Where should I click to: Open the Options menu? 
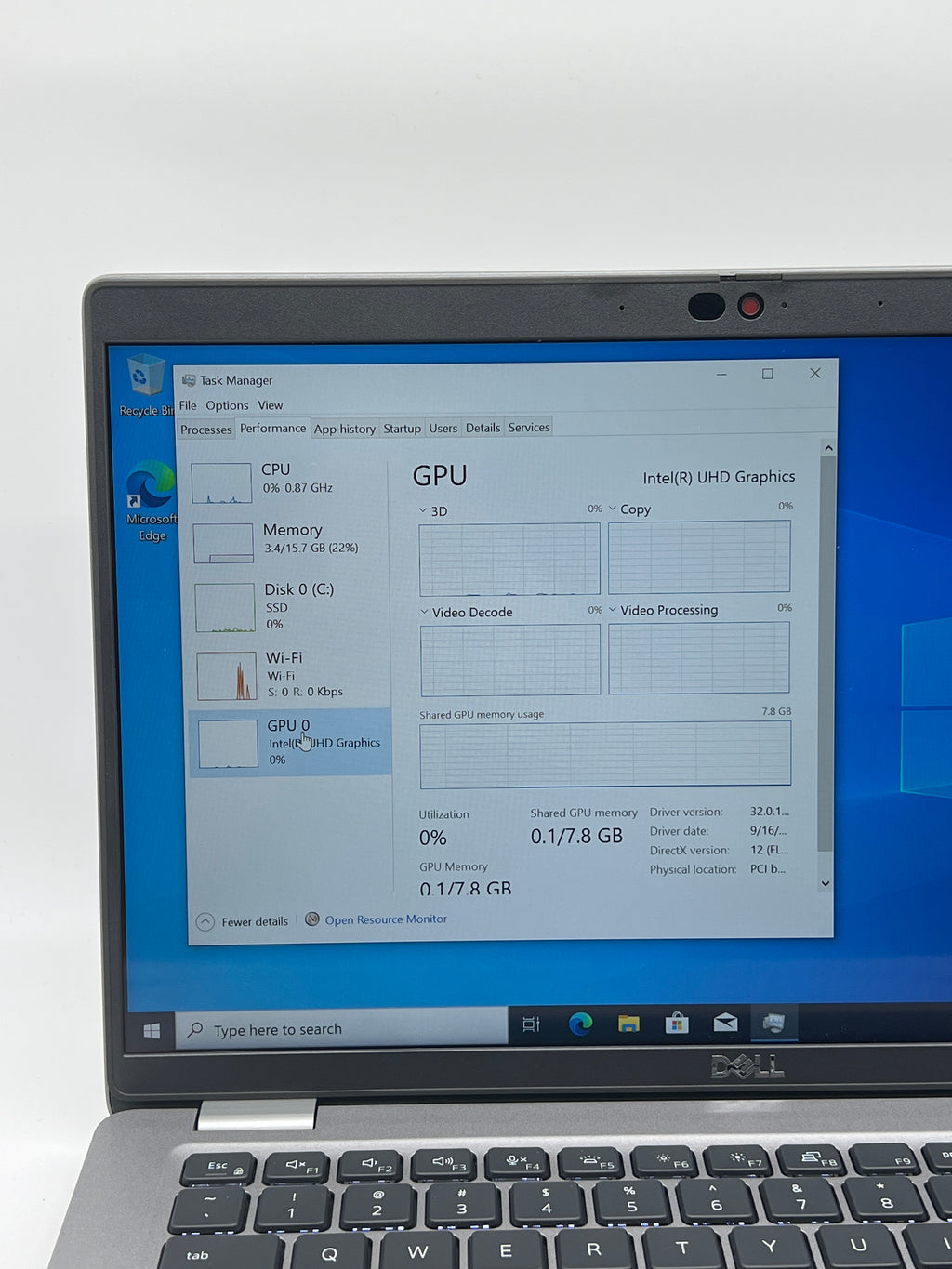tap(227, 405)
